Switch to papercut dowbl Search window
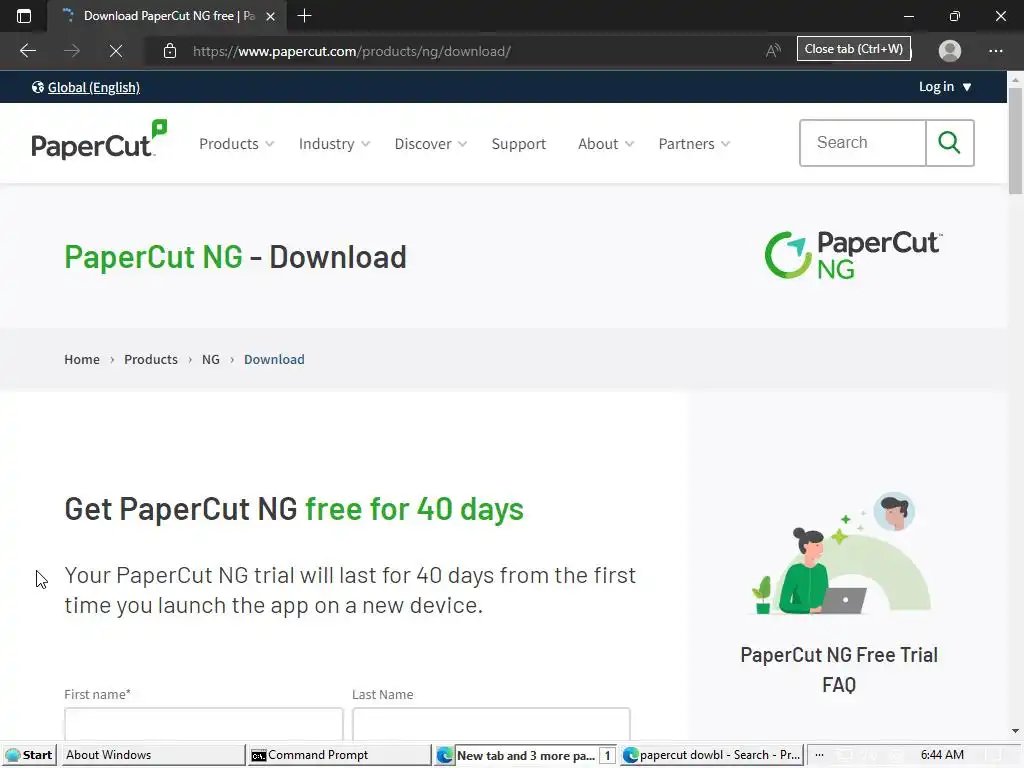 (712, 755)
